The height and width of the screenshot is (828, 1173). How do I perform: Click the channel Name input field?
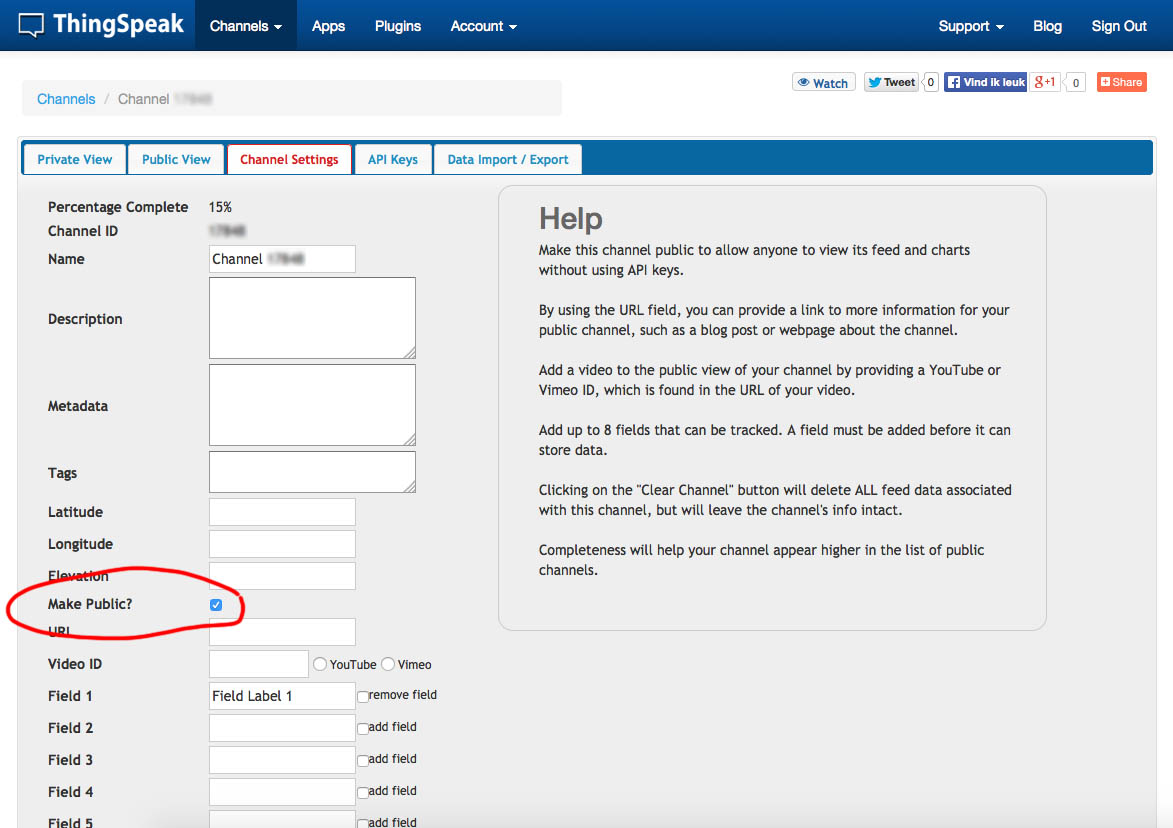coord(282,259)
